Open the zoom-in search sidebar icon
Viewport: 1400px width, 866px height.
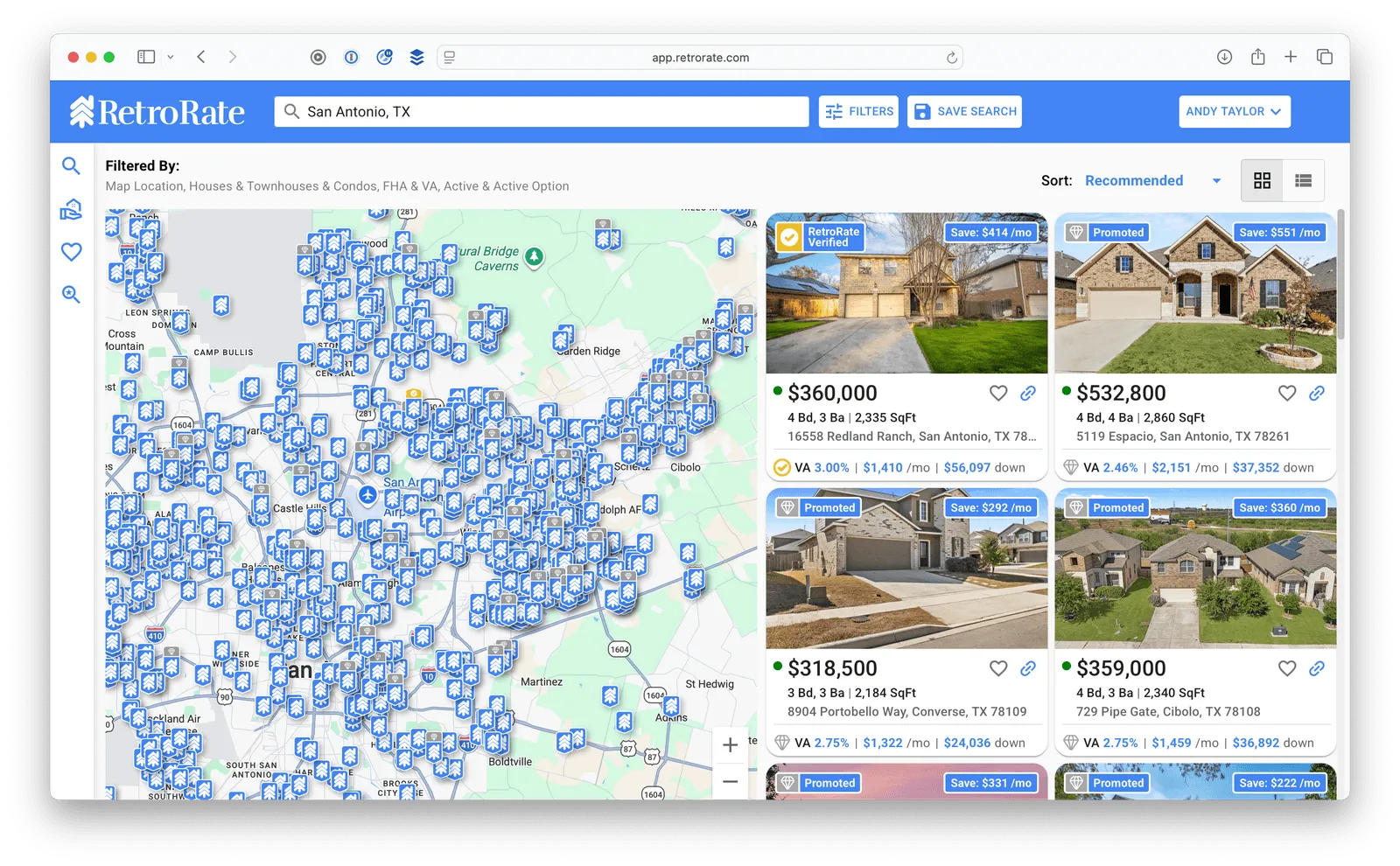pyautogui.click(x=71, y=295)
